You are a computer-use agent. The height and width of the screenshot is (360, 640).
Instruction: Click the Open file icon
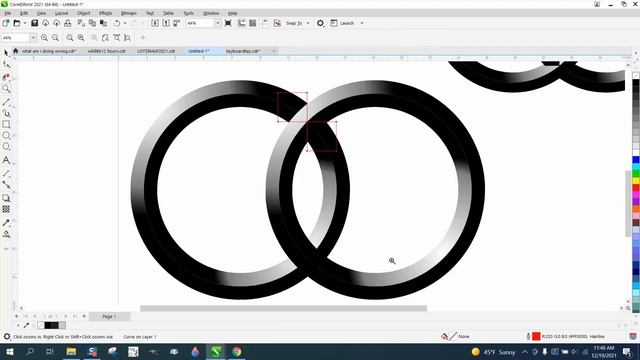point(17,23)
